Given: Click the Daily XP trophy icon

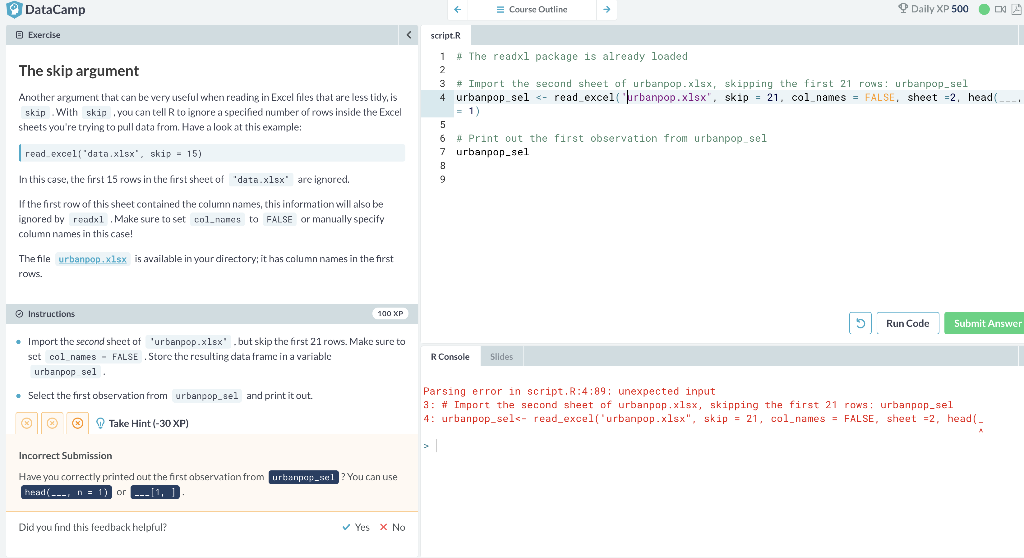Looking at the screenshot, I should pyautogui.click(x=903, y=8).
